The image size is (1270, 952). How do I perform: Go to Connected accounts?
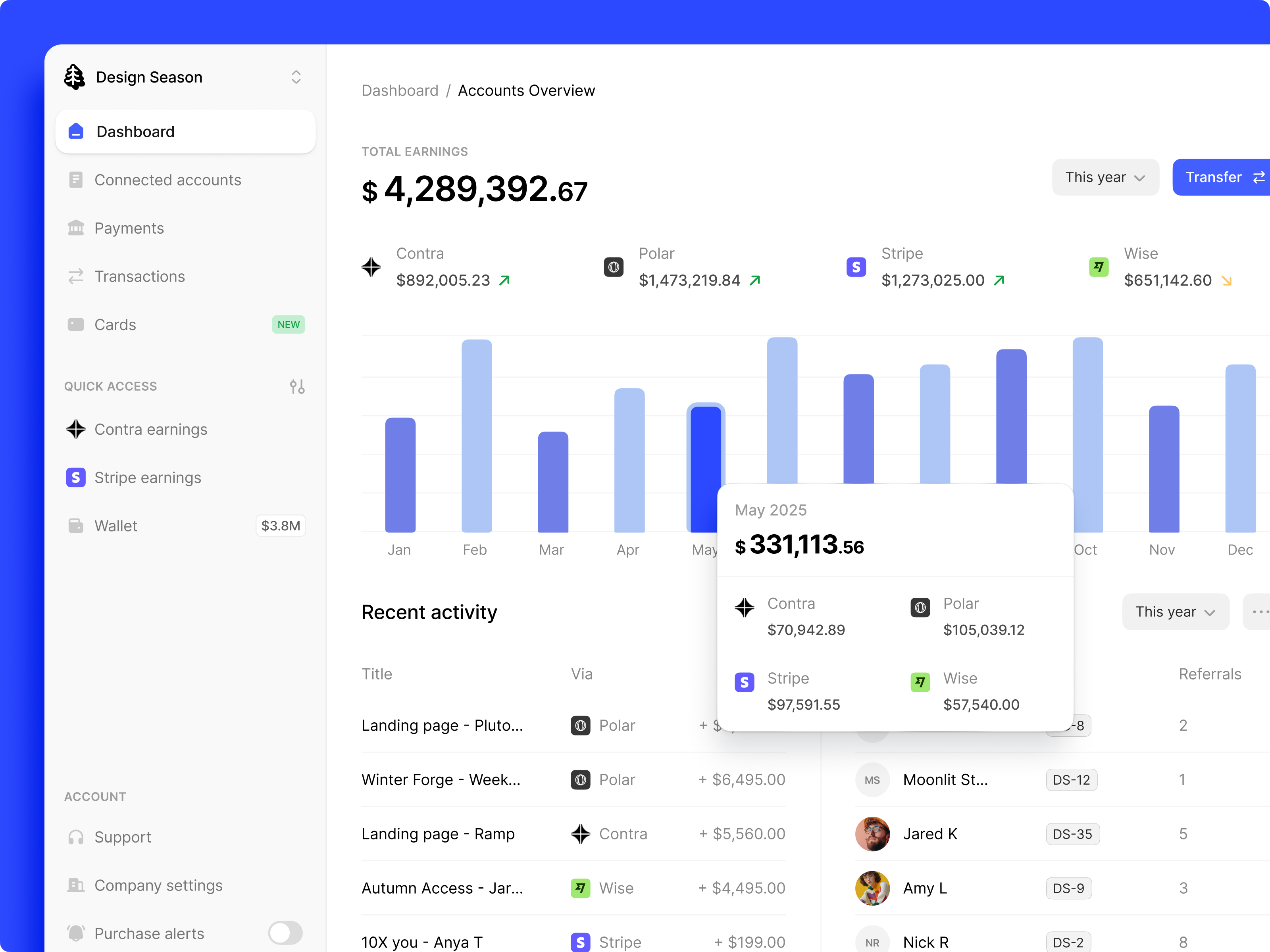pos(185,180)
